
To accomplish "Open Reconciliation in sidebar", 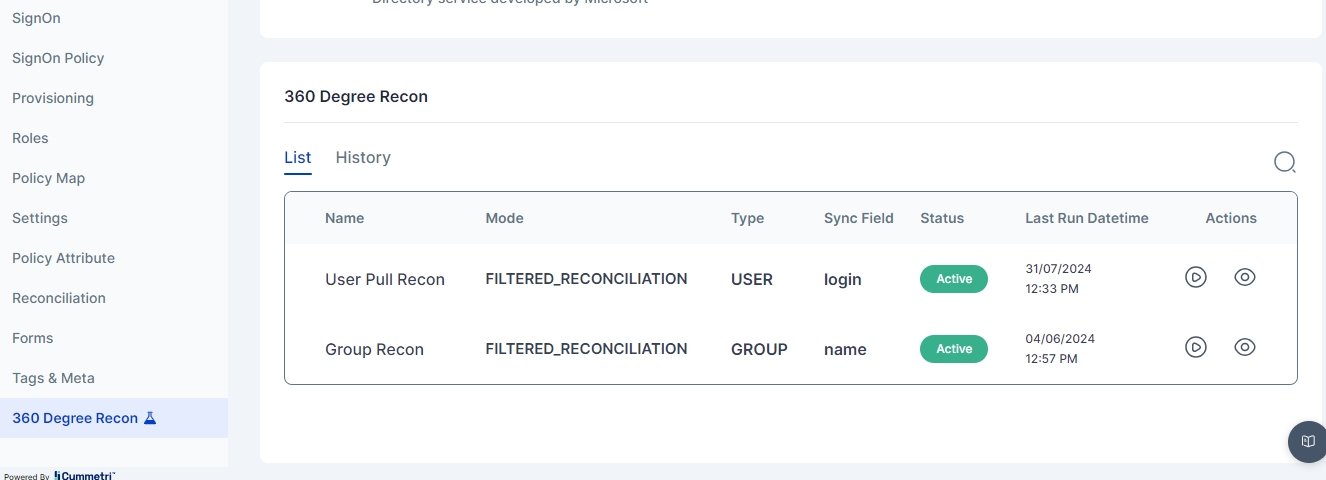I will pos(59,298).
